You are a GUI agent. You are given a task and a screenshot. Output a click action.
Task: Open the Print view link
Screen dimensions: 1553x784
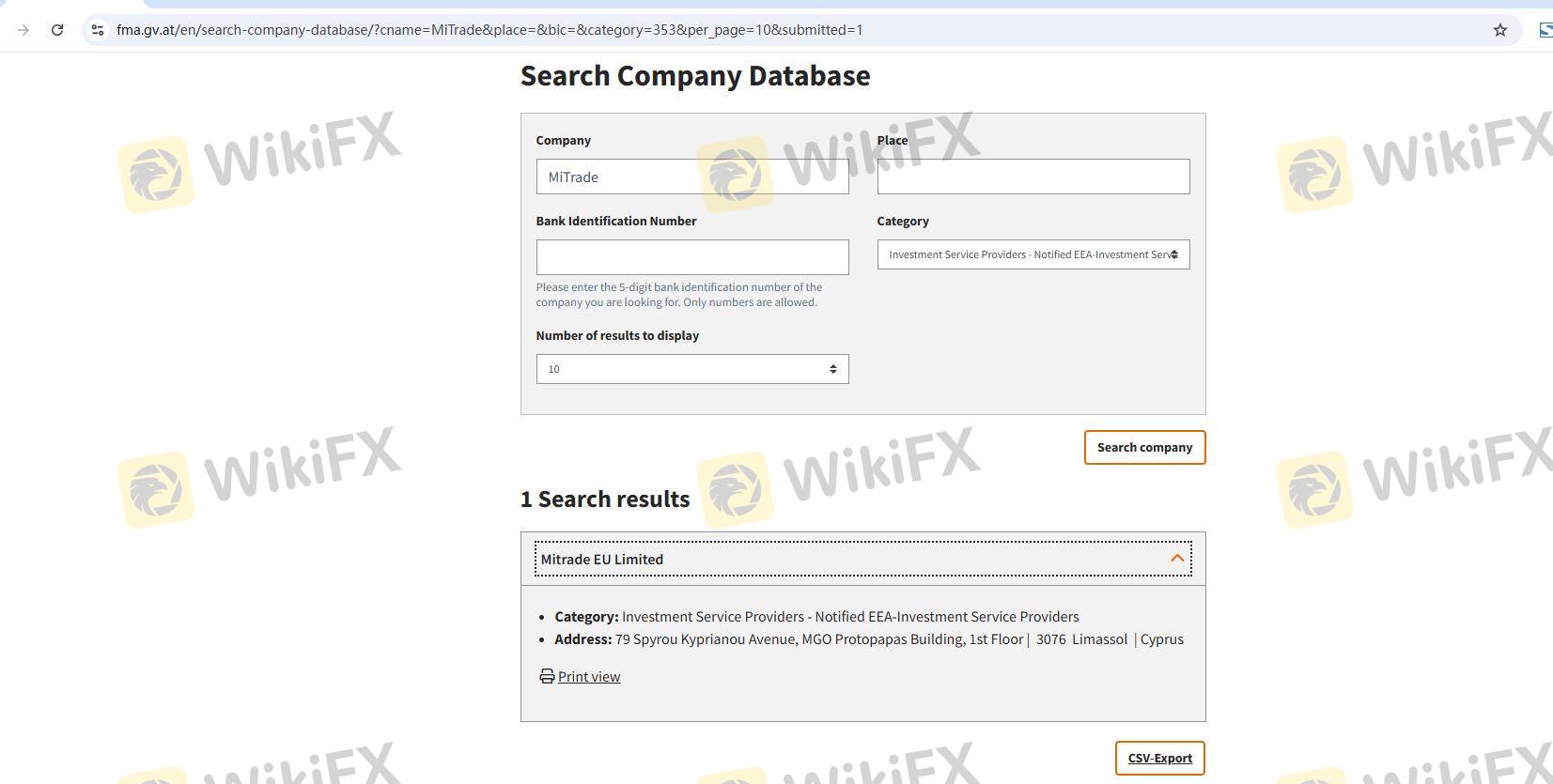(x=589, y=677)
